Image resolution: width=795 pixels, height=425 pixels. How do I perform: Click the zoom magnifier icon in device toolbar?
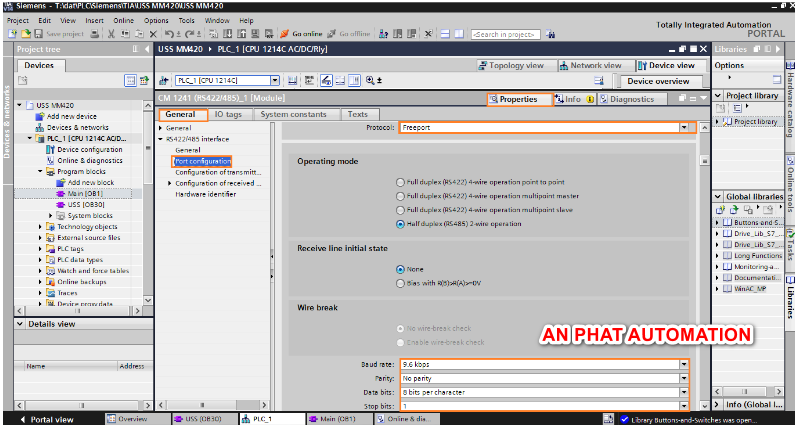(x=370, y=80)
